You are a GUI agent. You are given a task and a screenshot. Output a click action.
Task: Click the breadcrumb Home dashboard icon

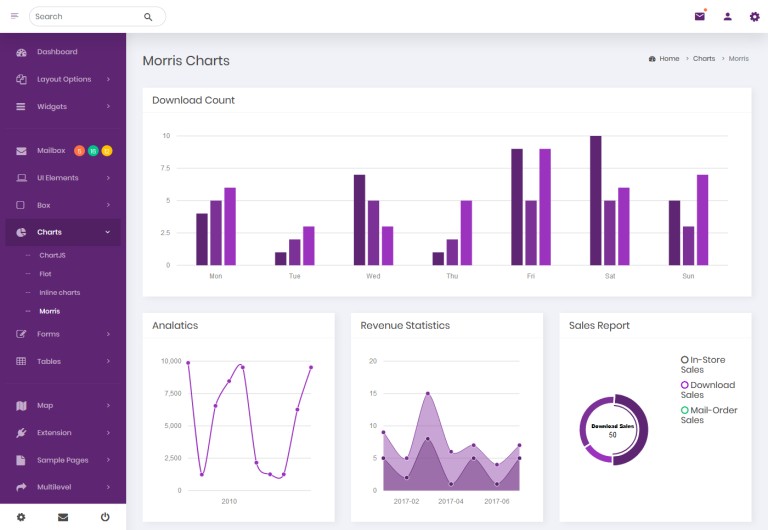[x=652, y=59]
